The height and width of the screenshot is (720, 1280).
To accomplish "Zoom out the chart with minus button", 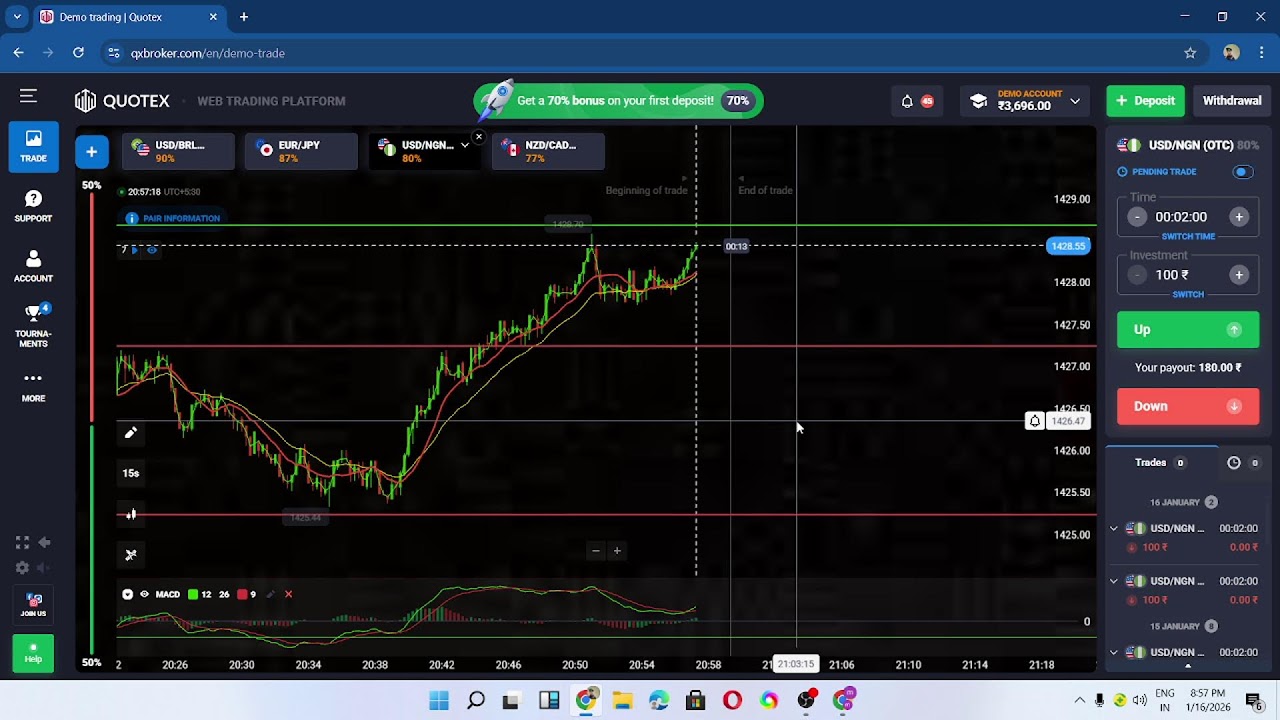I will 596,550.
